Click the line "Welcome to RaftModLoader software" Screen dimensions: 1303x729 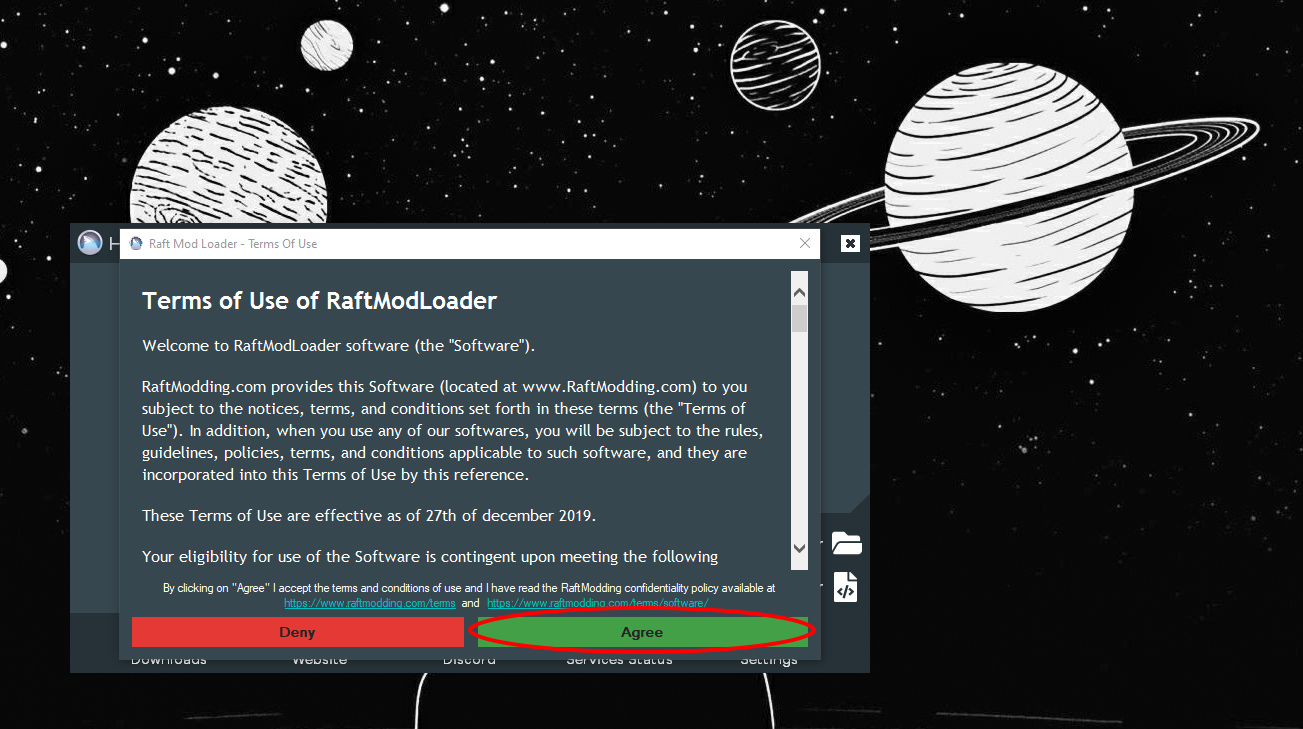point(339,346)
